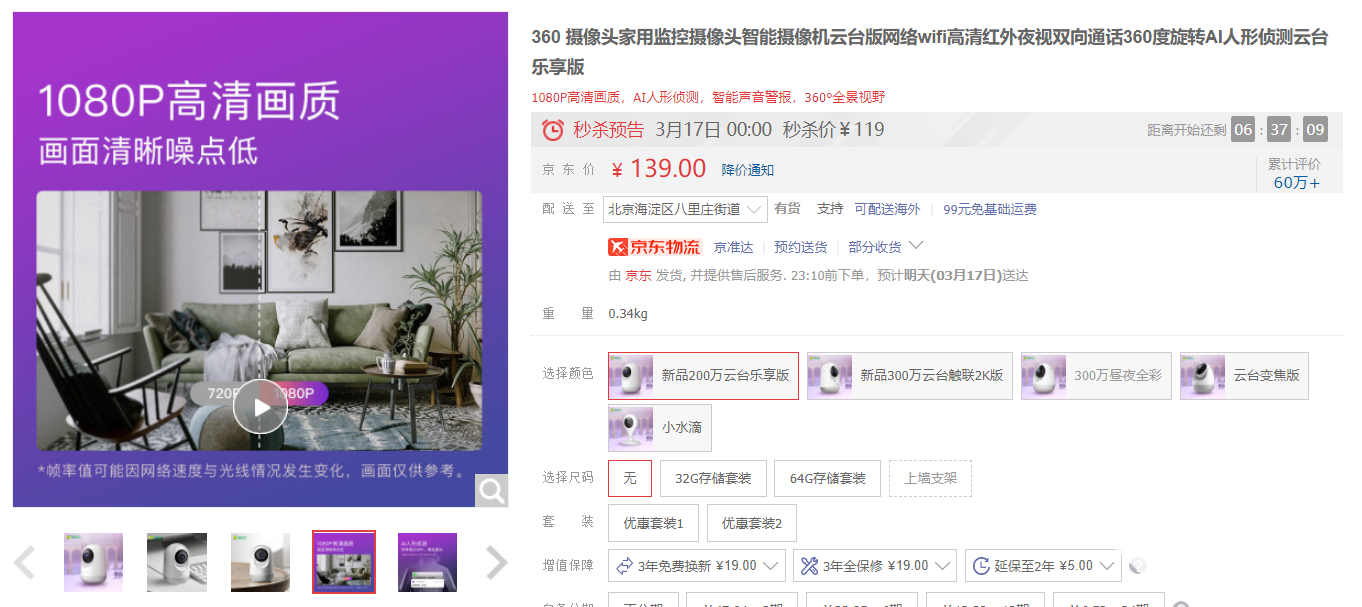Open the 可配送海外 link

point(887,209)
